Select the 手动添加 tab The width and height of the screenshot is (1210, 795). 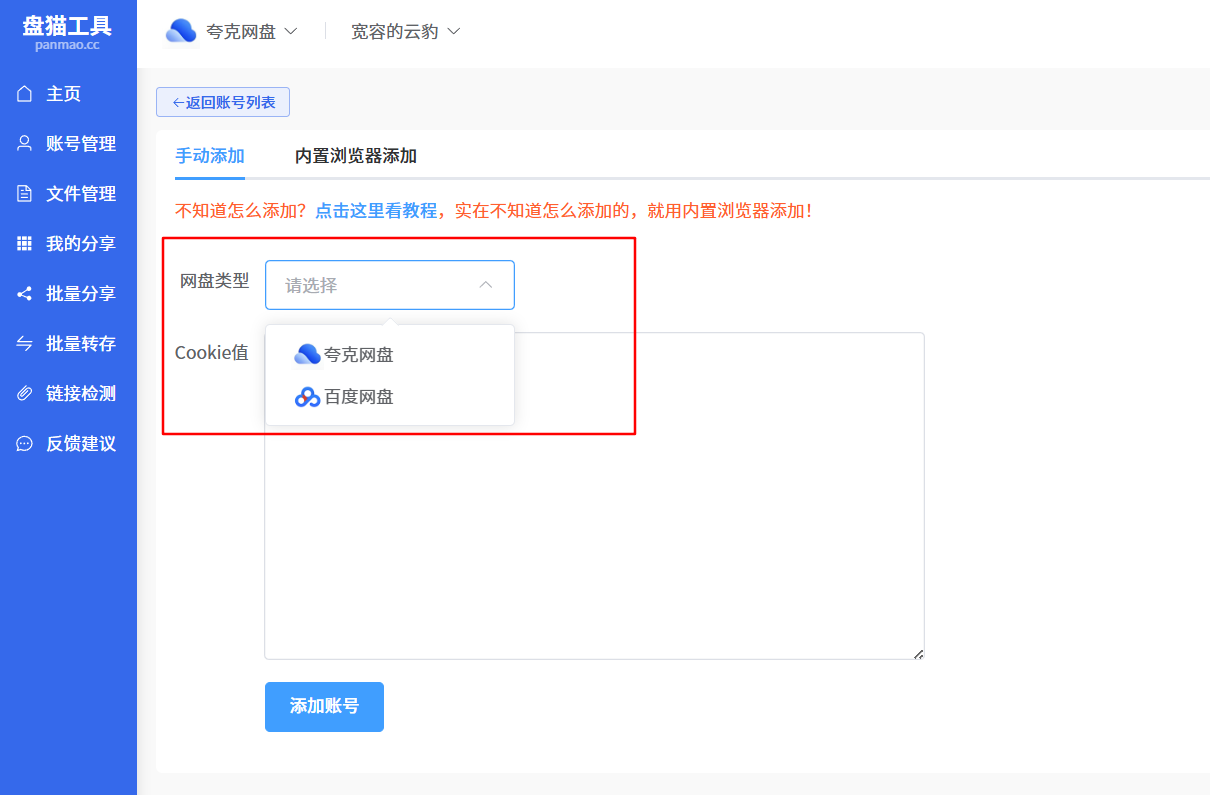point(210,156)
